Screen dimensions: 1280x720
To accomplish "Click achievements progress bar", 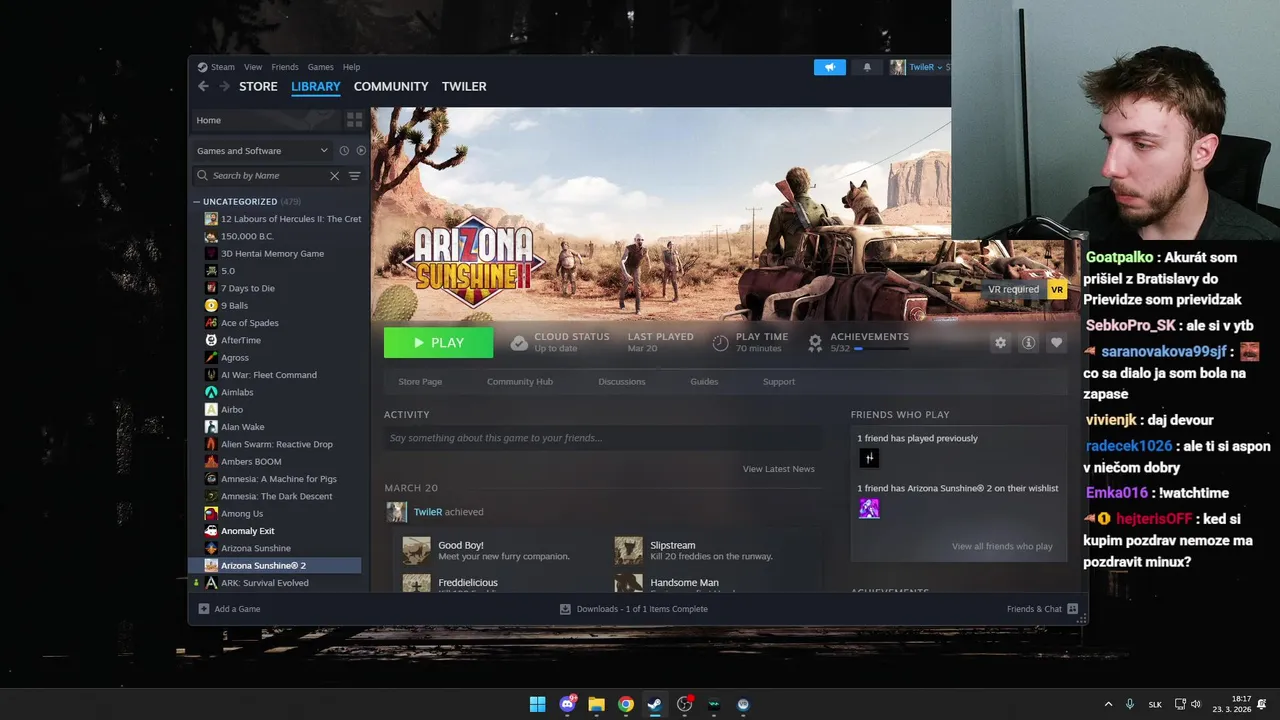I will (x=882, y=349).
